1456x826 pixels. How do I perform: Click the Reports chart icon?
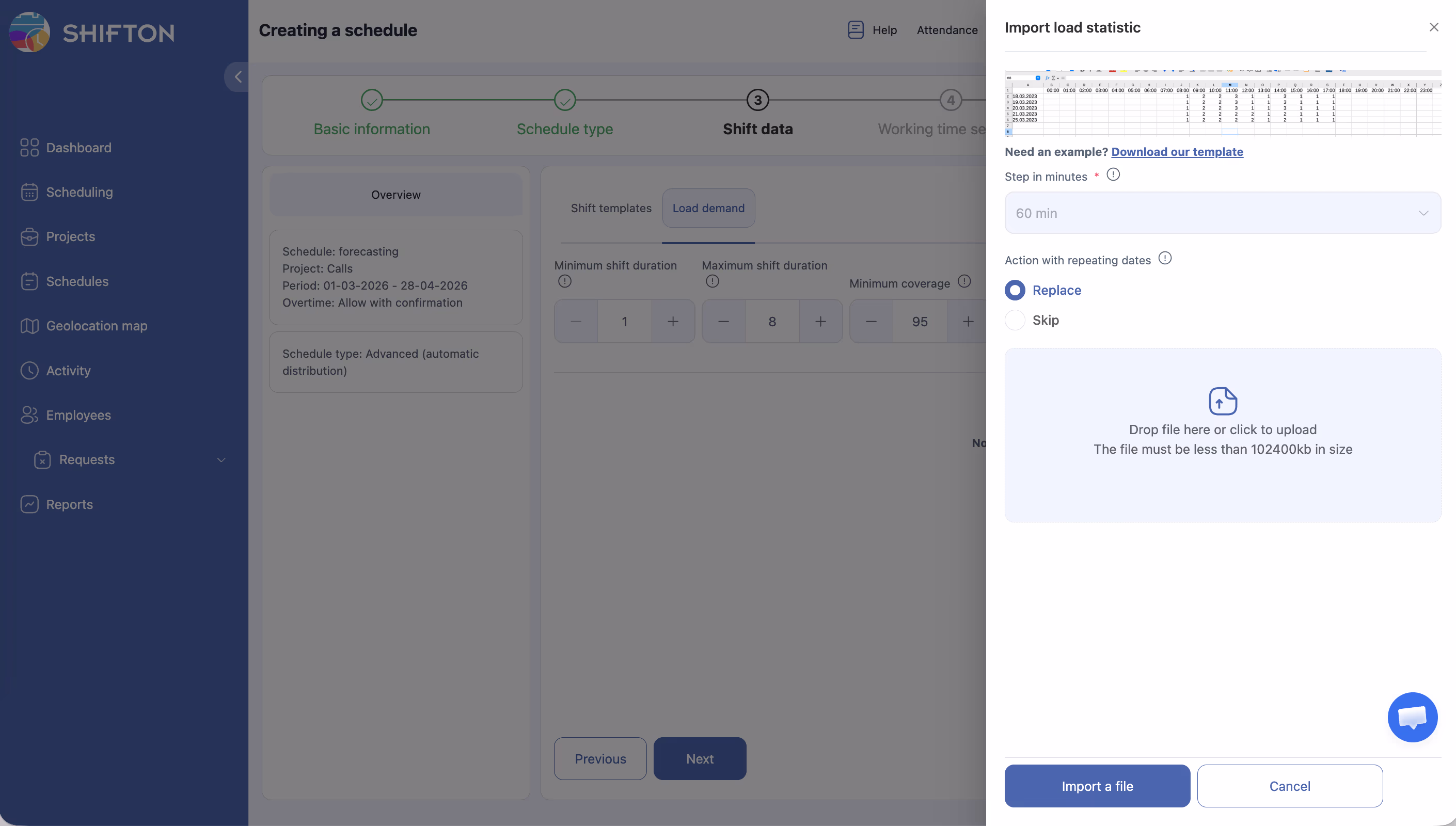[29, 504]
